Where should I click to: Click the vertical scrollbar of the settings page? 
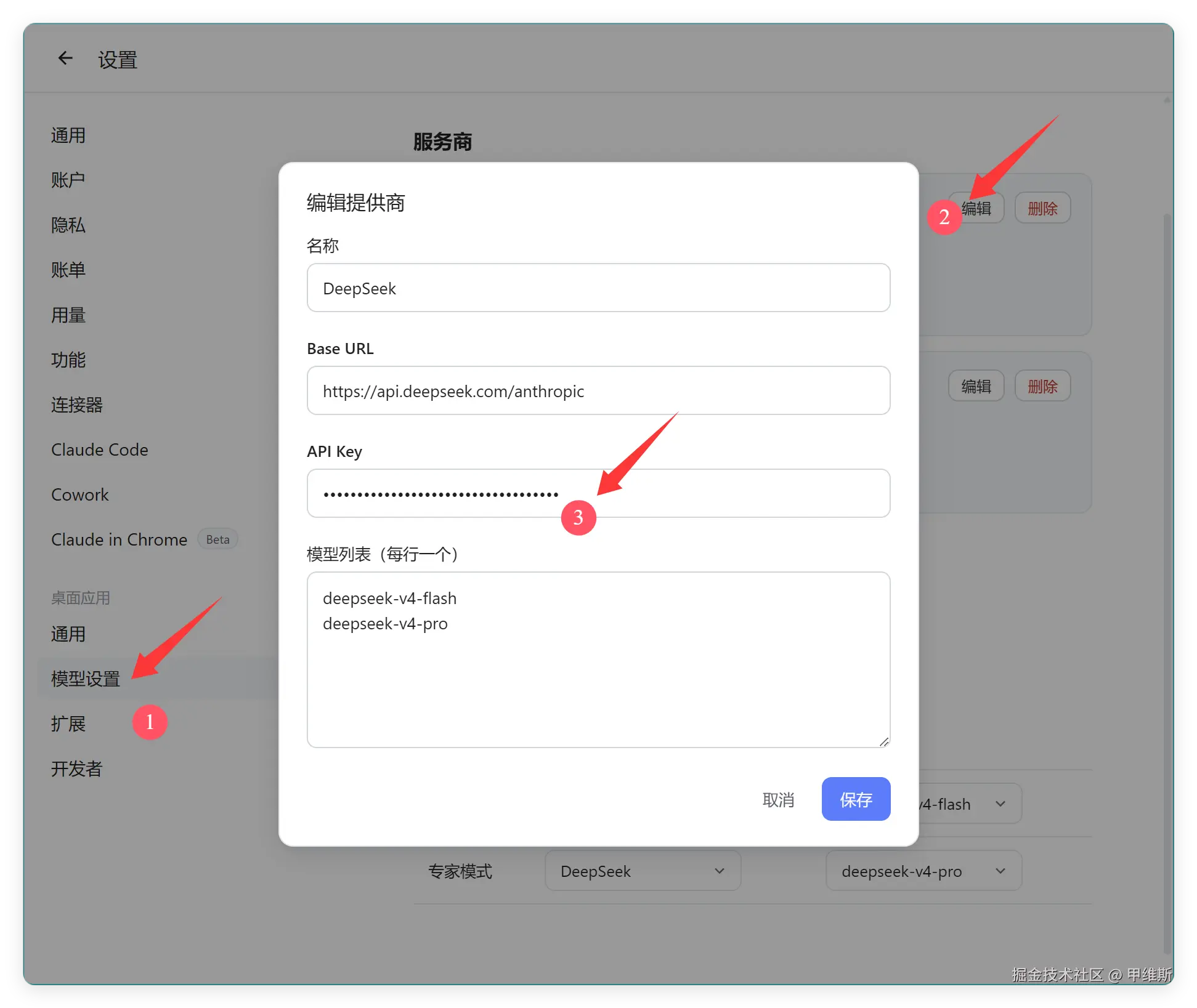[1166, 584]
